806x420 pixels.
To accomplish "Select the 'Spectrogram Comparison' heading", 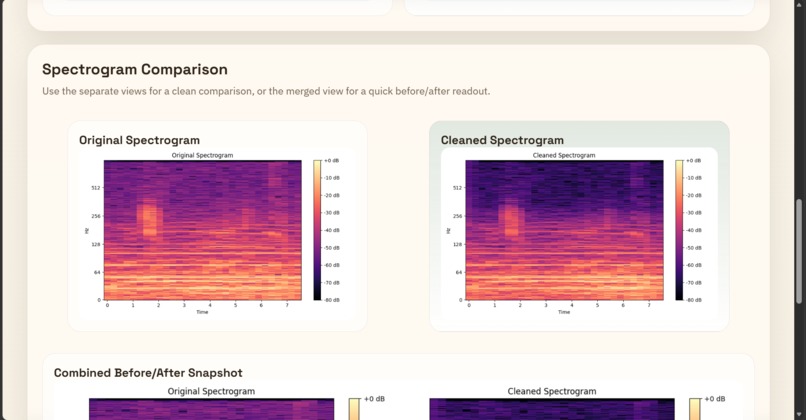I will (x=135, y=69).
